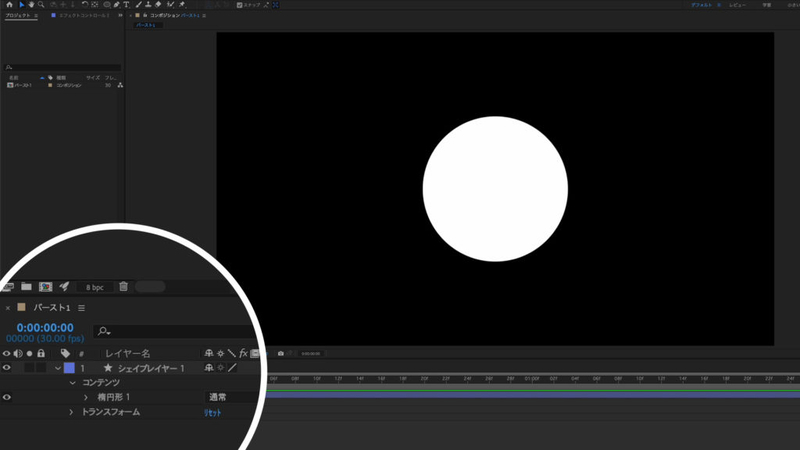
Task: Select the Eraser tool
Action: point(158,5)
